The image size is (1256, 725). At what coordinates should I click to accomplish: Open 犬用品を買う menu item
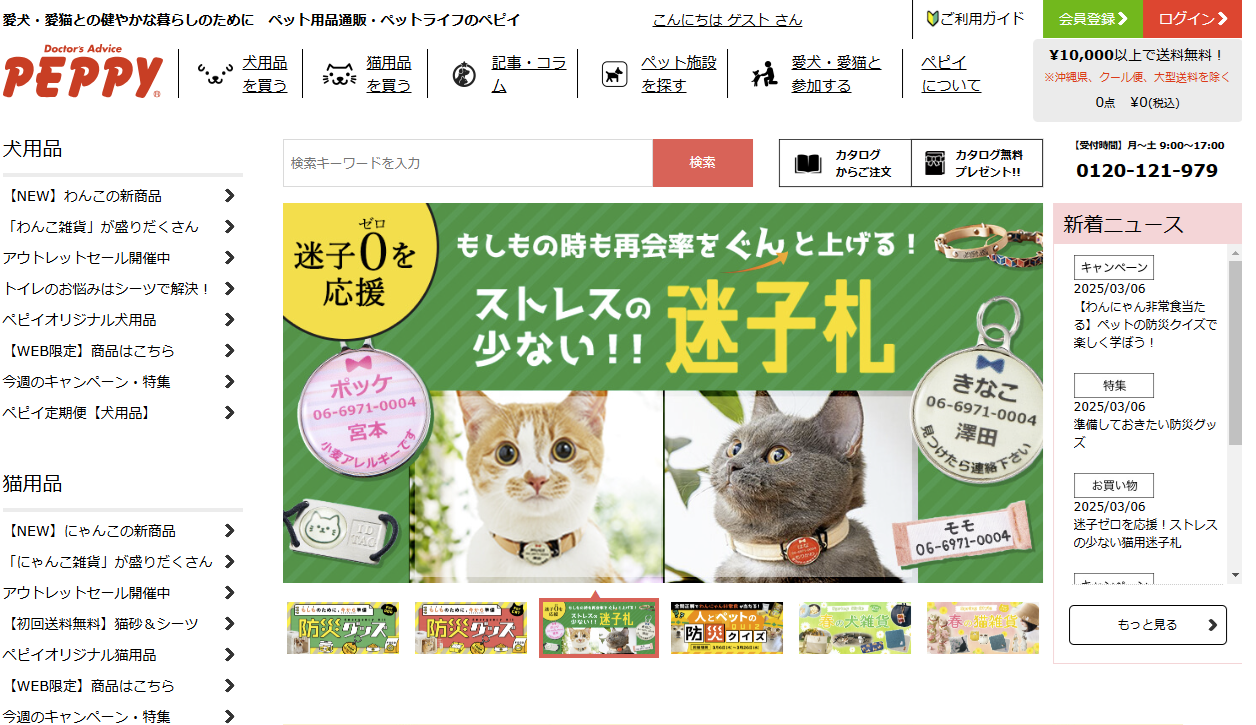coord(264,74)
